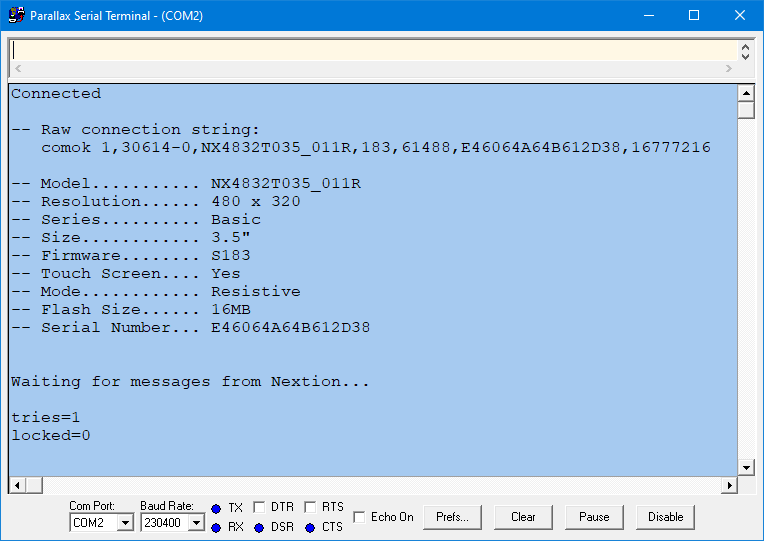764x541 pixels.
Task: Click the terminal horizontal scroll right arrow
Action: [x=729, y=485]
